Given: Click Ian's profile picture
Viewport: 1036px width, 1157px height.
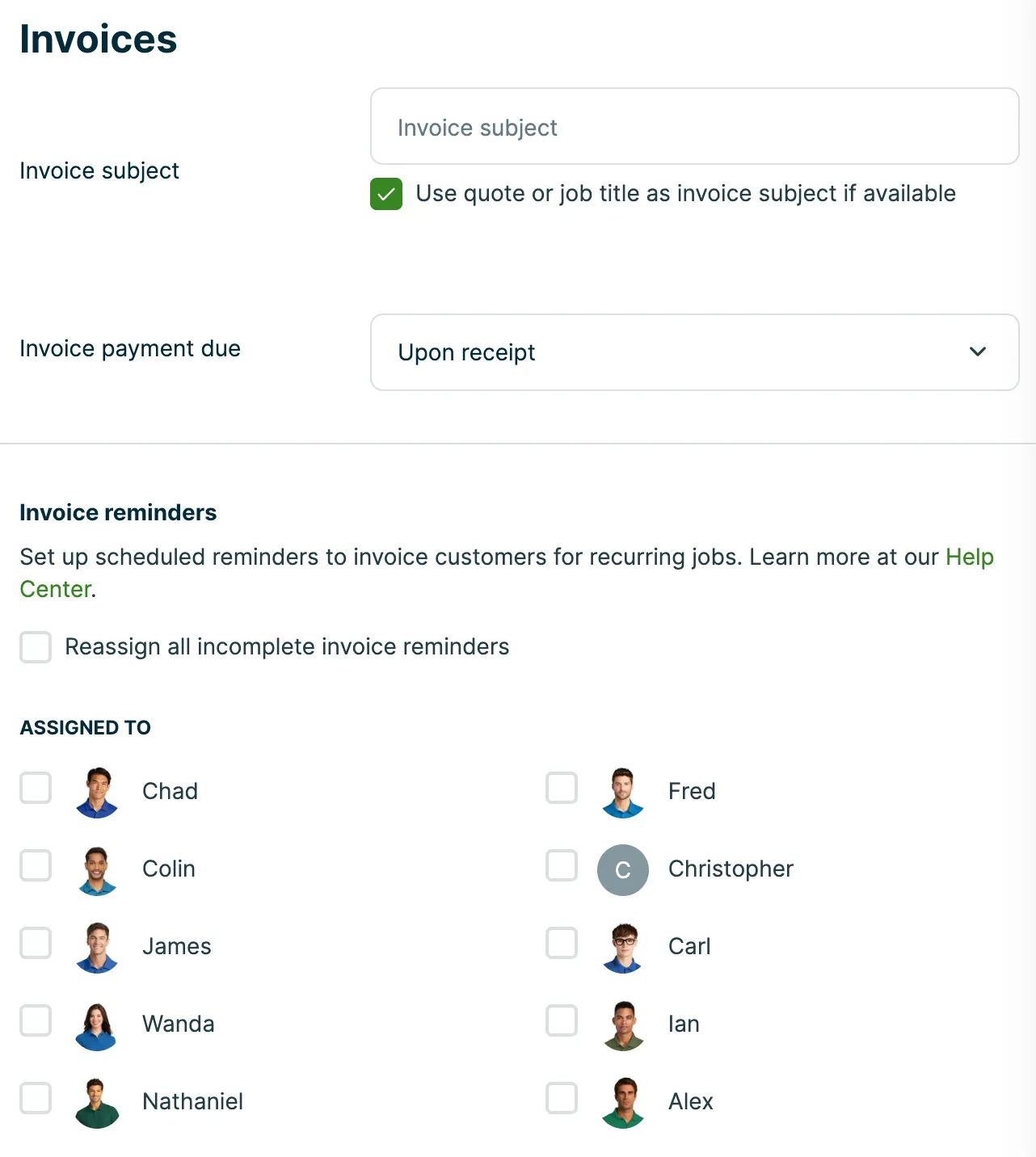Looking at the screenshot, I should point(623,1025).
